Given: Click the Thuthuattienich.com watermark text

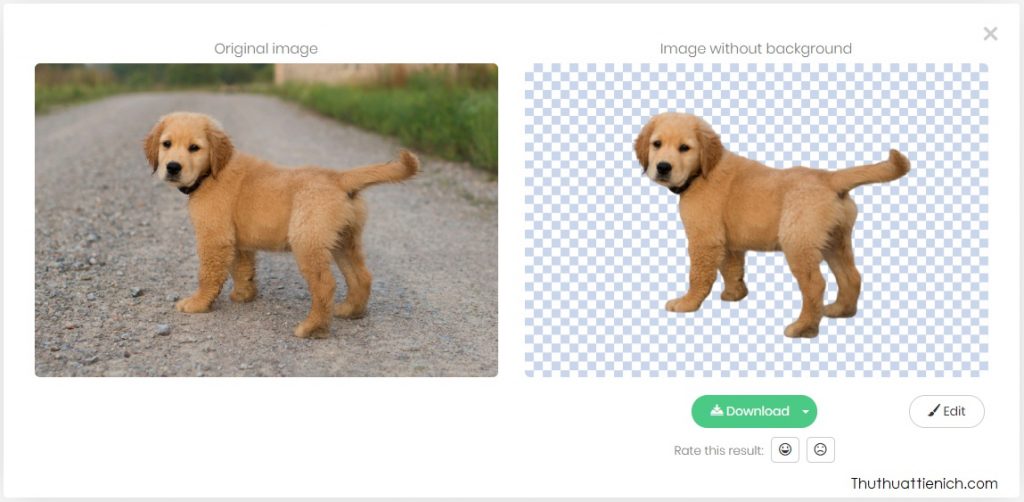Looking at the screenshot, I should pos(924,484).
